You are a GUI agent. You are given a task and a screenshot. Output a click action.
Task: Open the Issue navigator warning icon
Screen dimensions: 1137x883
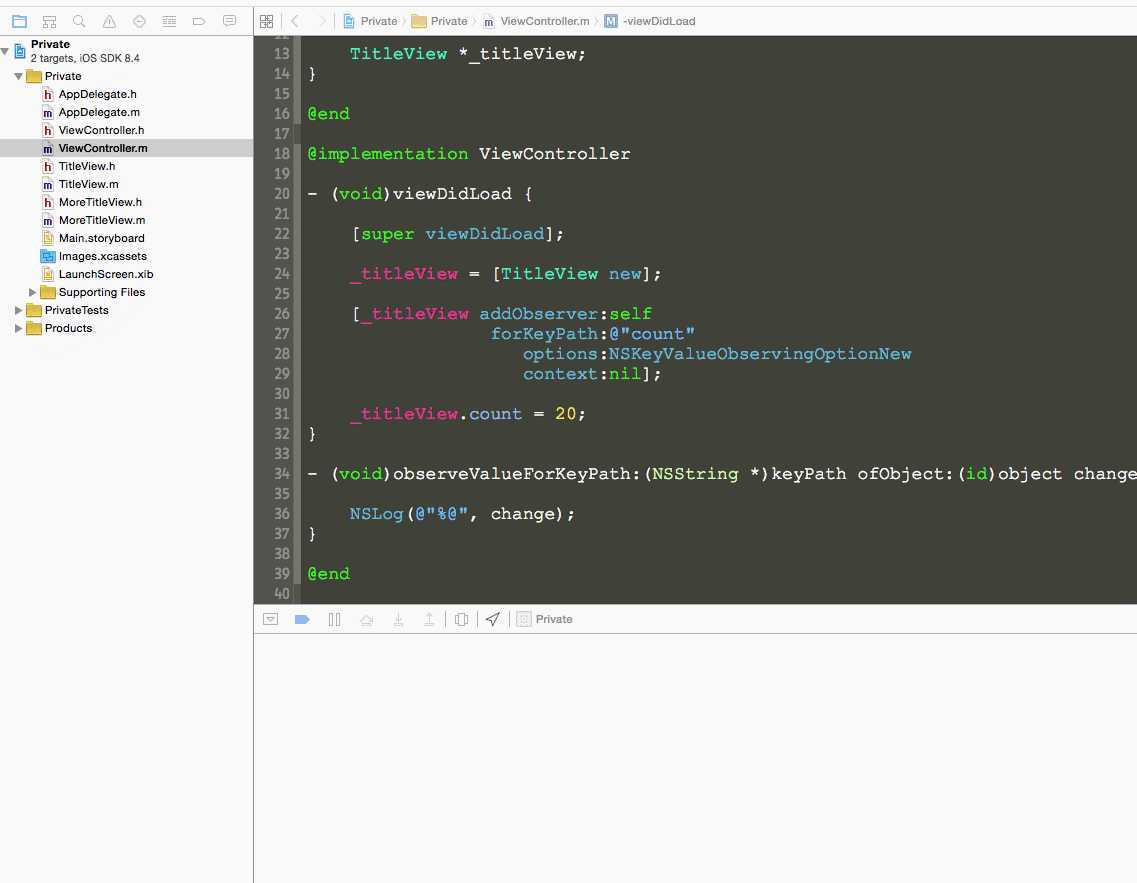109,21
